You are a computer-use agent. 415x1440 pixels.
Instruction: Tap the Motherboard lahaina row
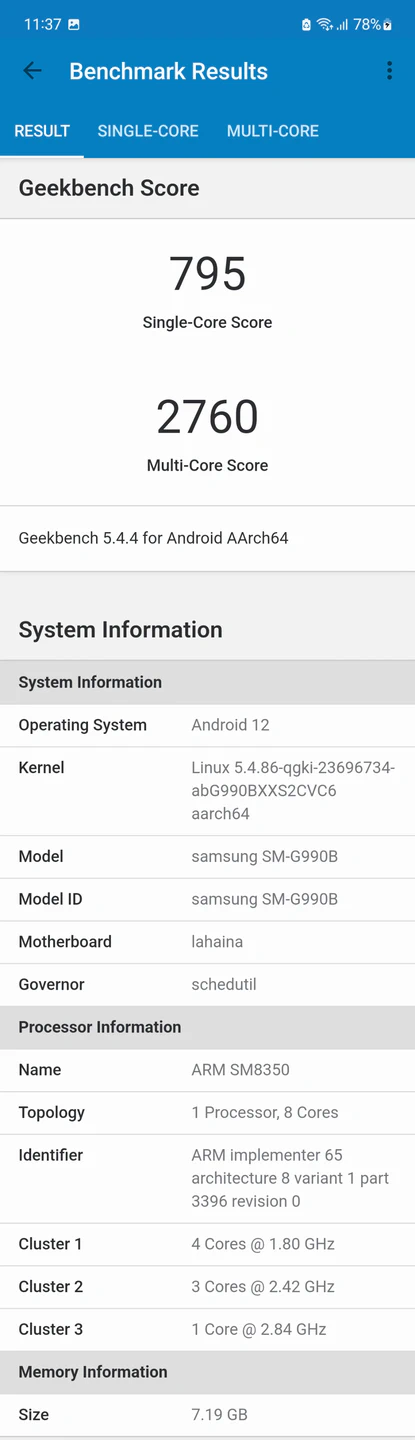208,942
